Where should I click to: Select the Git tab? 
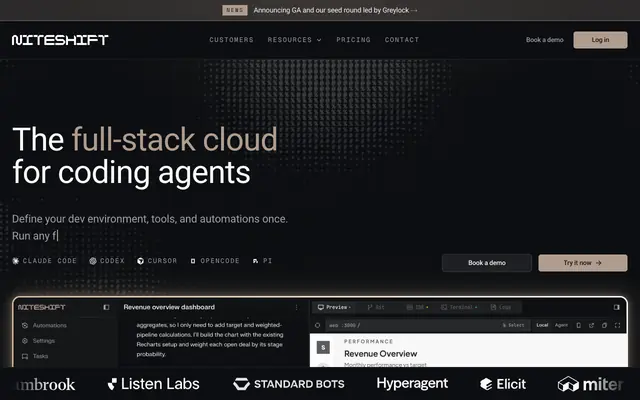(x=376, y=307)
